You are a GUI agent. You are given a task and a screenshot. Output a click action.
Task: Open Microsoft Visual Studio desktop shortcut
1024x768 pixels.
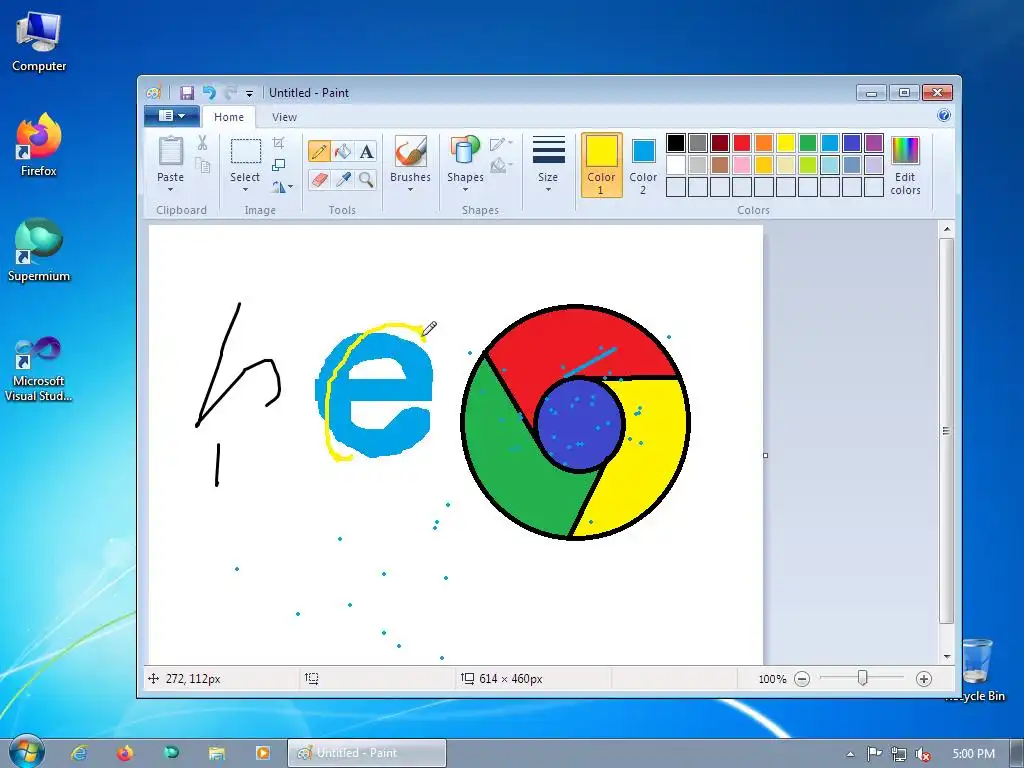click(39, 369)
